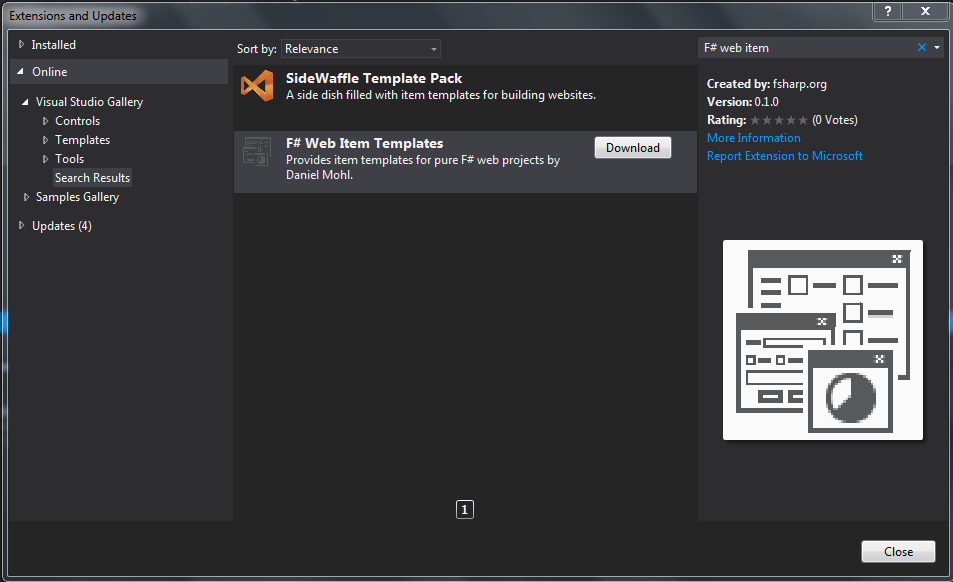Expand the Installed category arrow
Image resolution: width=953 pixels, height=582 pixels.
[21, 44]
